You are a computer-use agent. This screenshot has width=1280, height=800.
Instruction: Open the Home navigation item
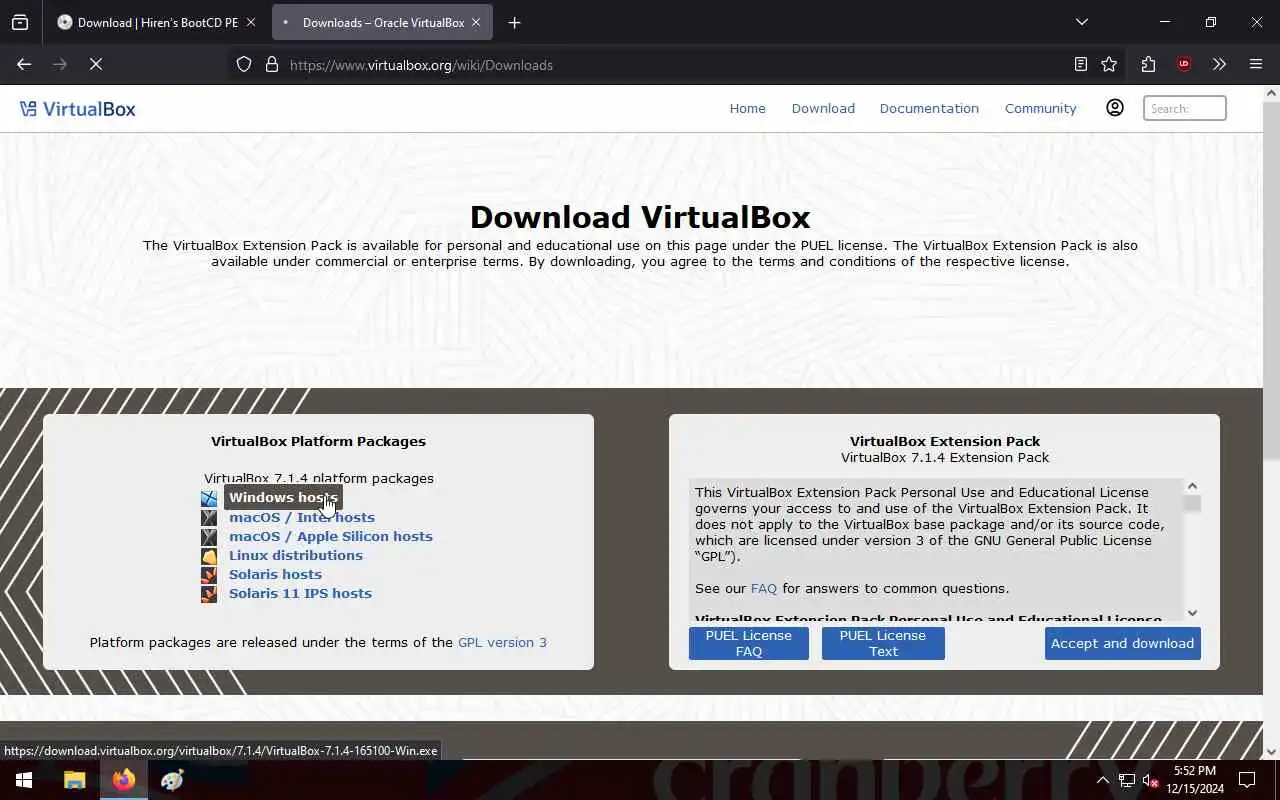tap(747, 108)
